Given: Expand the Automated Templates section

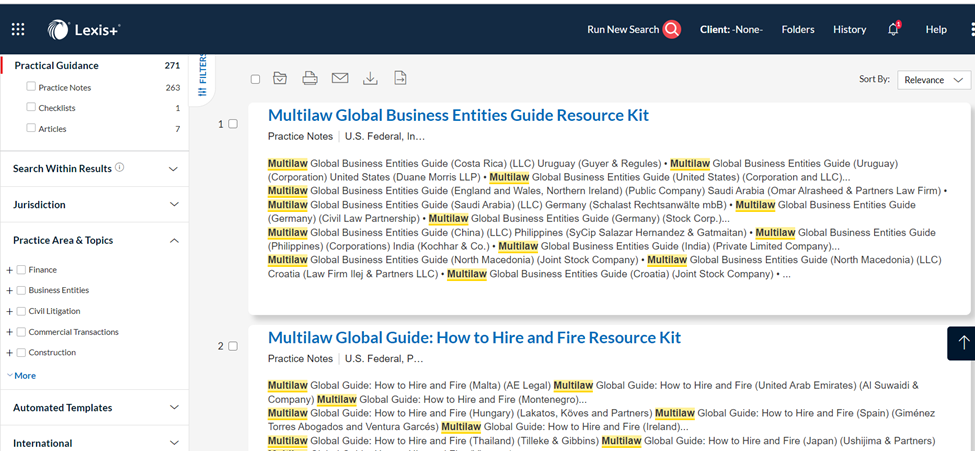Looking at the screenshot, I should coord(173,407).
